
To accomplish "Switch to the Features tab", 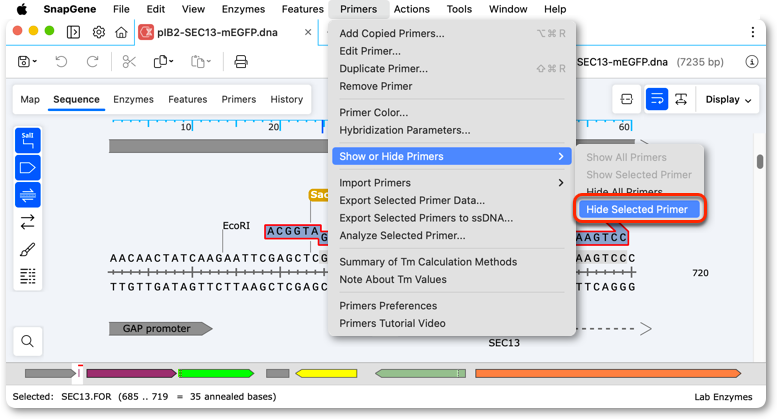I will (x=187, y=99).
